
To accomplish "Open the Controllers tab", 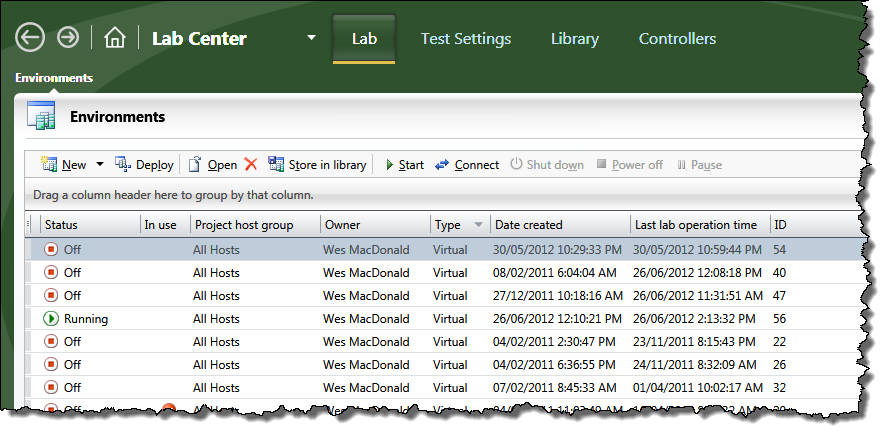I will (677, 39).
